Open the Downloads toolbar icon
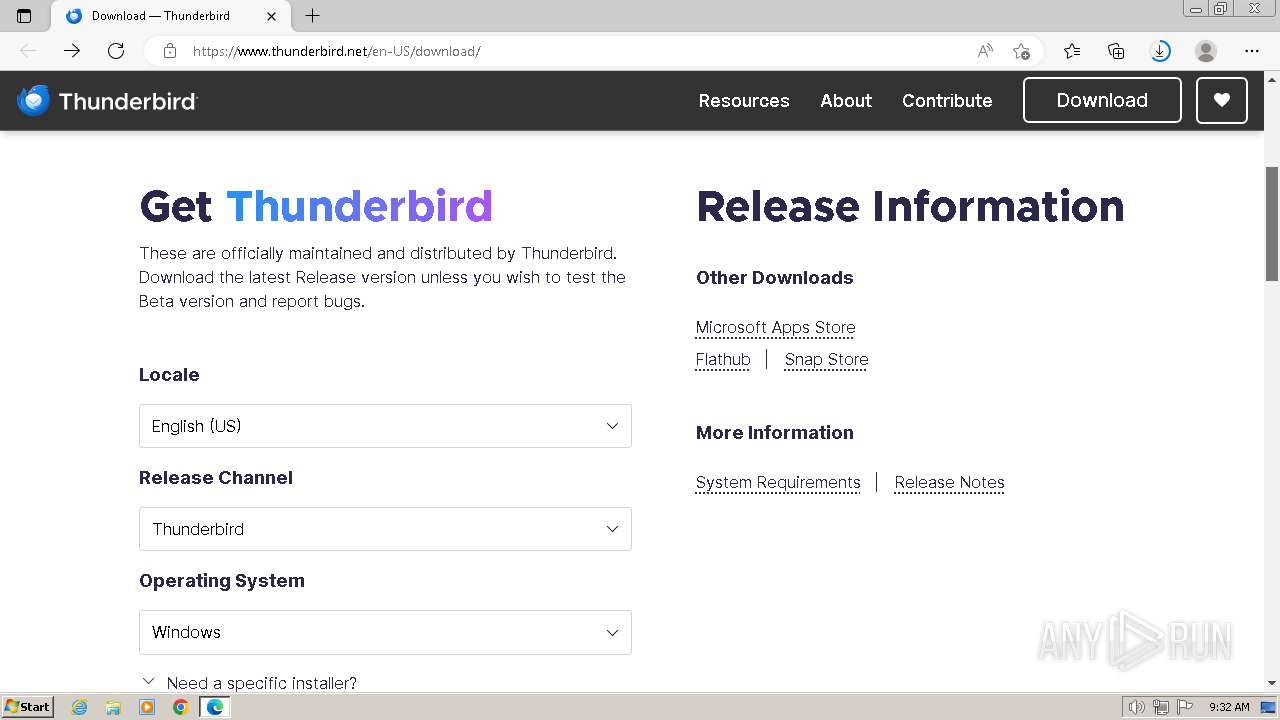The width and height of the screenshot is (1280, 720). (1160, 51)
